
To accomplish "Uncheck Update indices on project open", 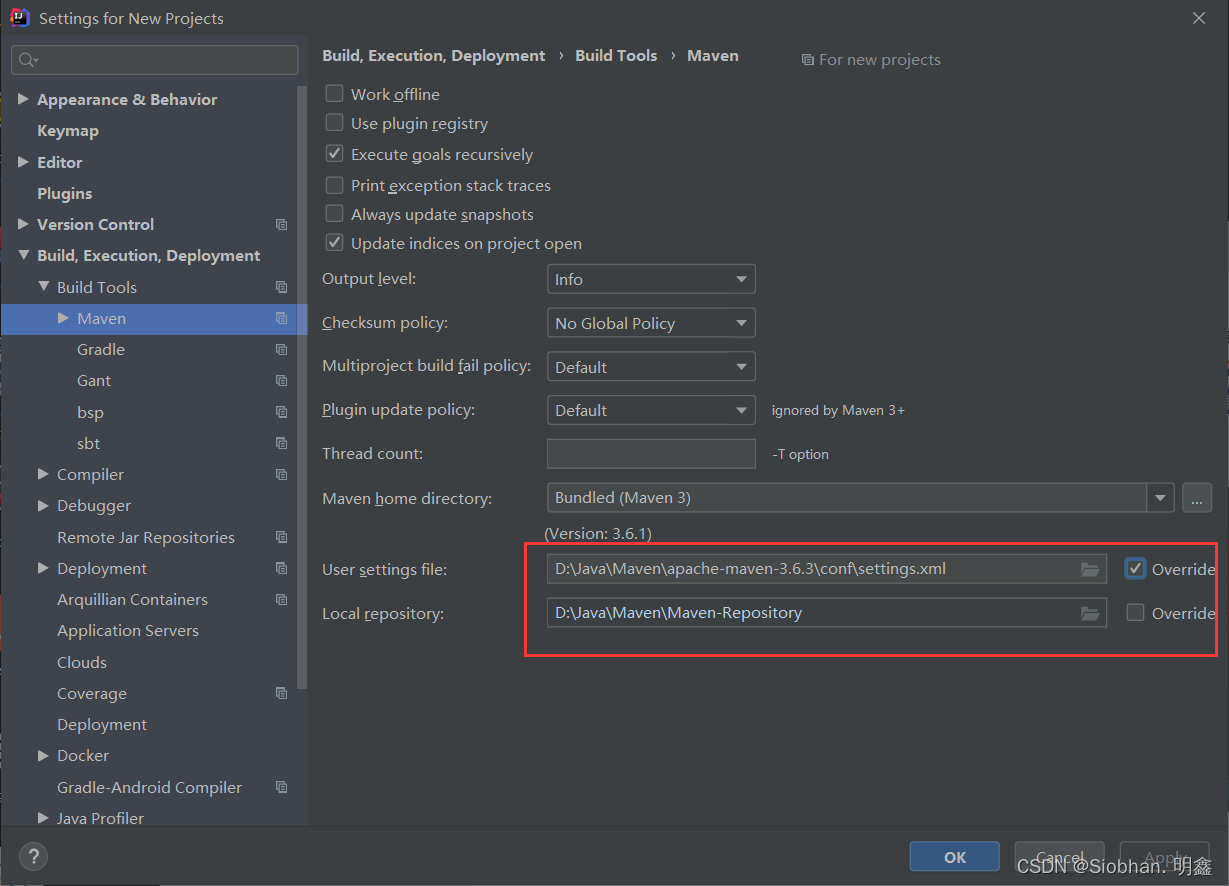I will point(335,243).
